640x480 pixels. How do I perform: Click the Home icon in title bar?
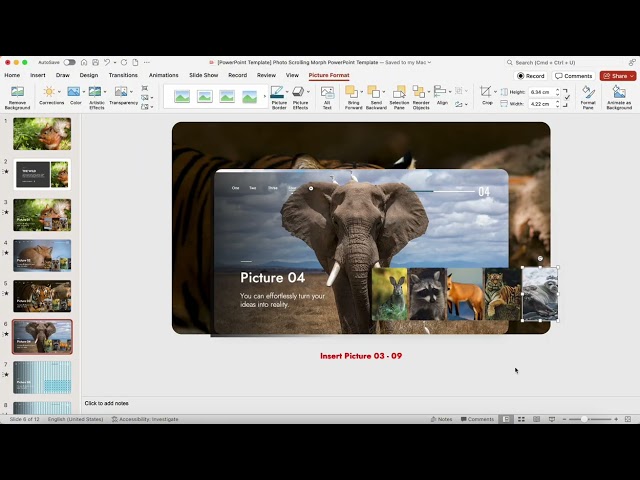pos(84,62)
